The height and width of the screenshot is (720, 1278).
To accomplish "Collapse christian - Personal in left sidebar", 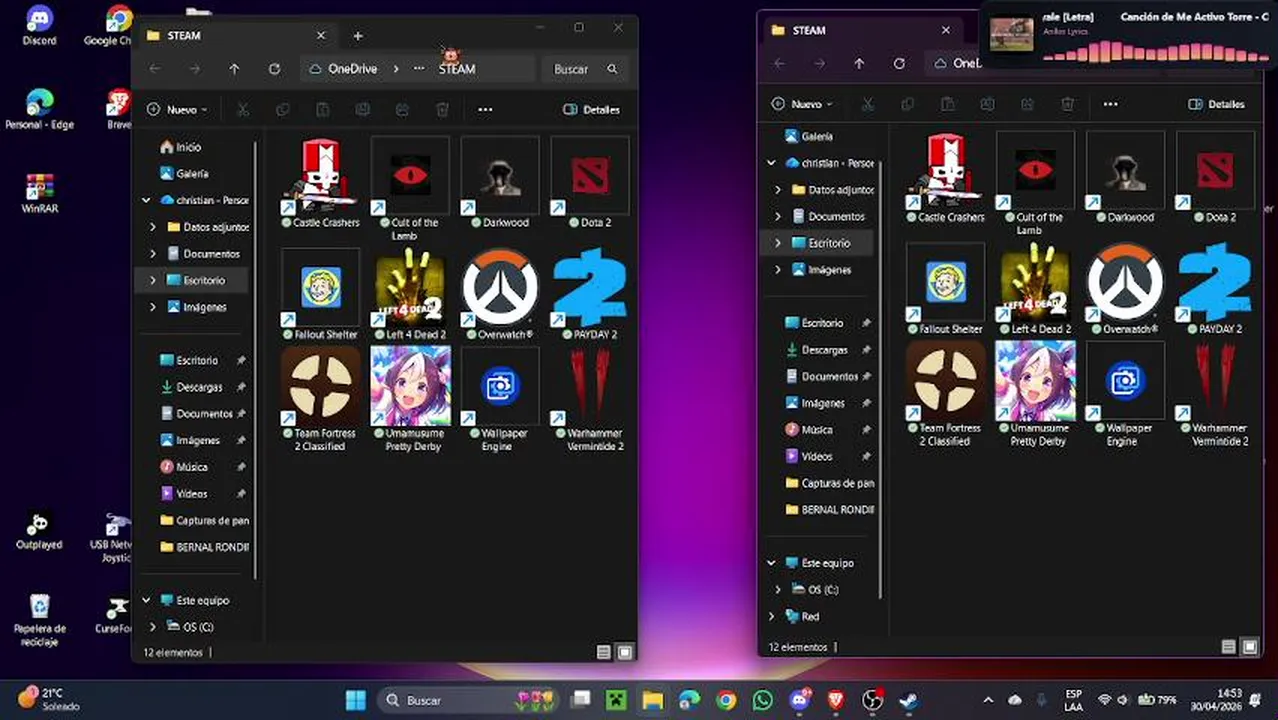I will tap(147, 200).
